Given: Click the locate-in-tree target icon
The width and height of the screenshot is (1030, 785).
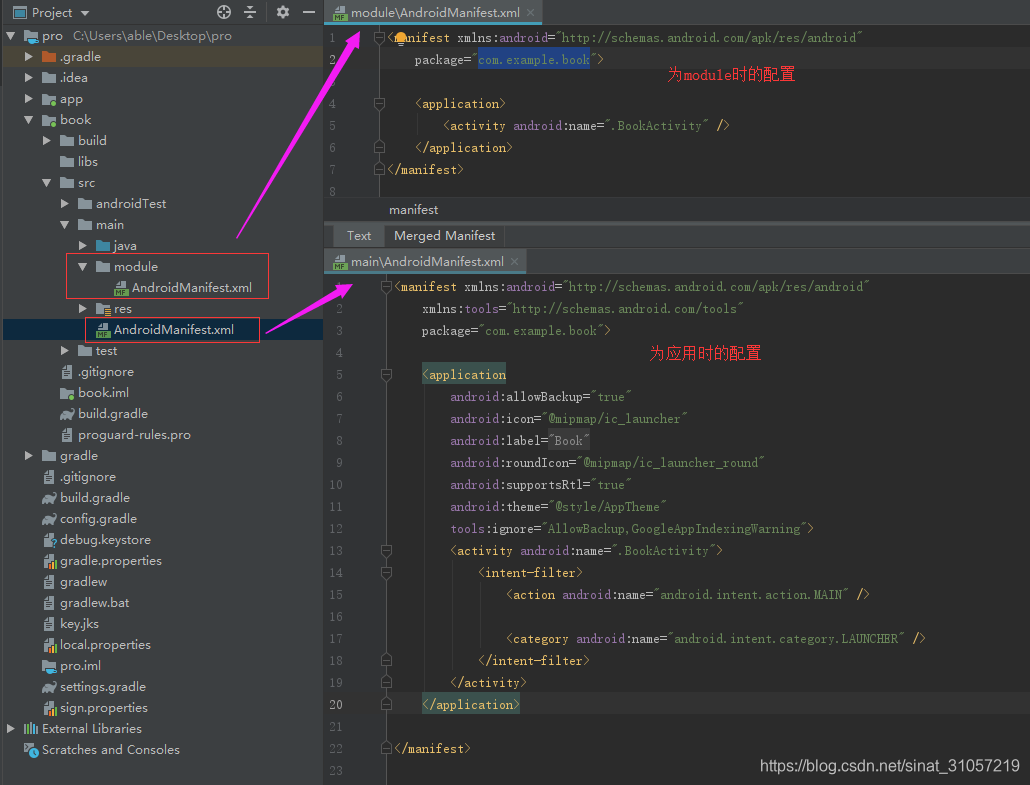Looking at the screenshot, I should pyautogui.click(x=223, y=12).
